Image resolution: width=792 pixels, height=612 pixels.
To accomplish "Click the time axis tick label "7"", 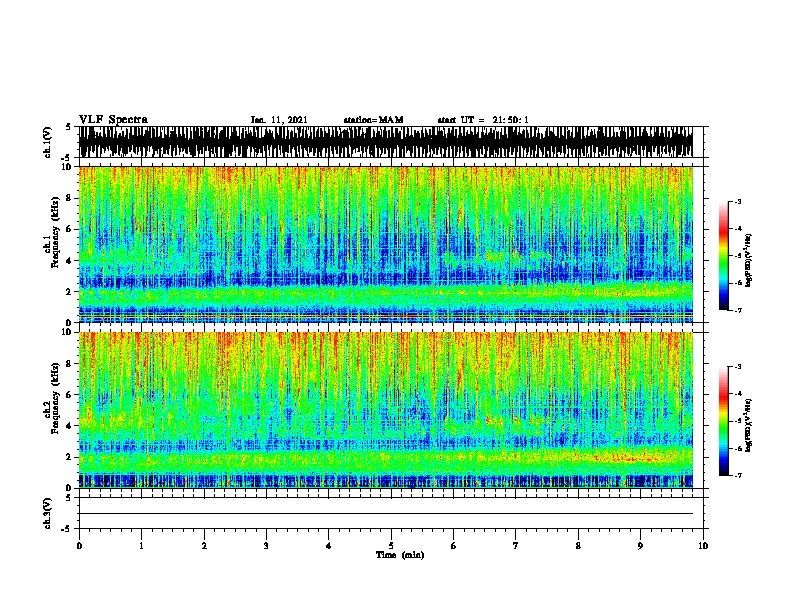I will [x=516, y=546].
